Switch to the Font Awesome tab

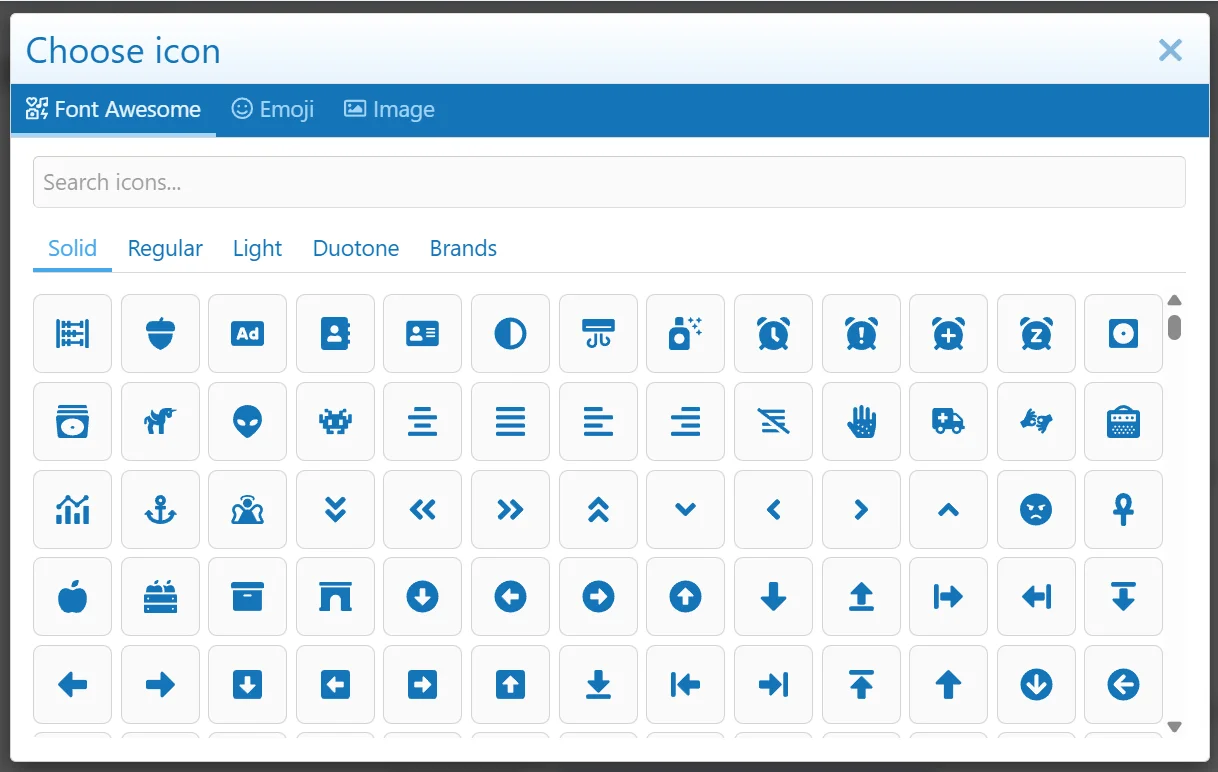click(113, 110)
